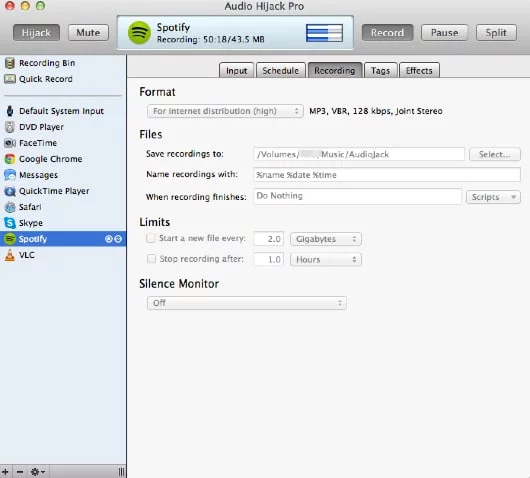Switch to the Input tab
Image resolution: width=530 pixels, height=478 pixels.
coord(236,70)
